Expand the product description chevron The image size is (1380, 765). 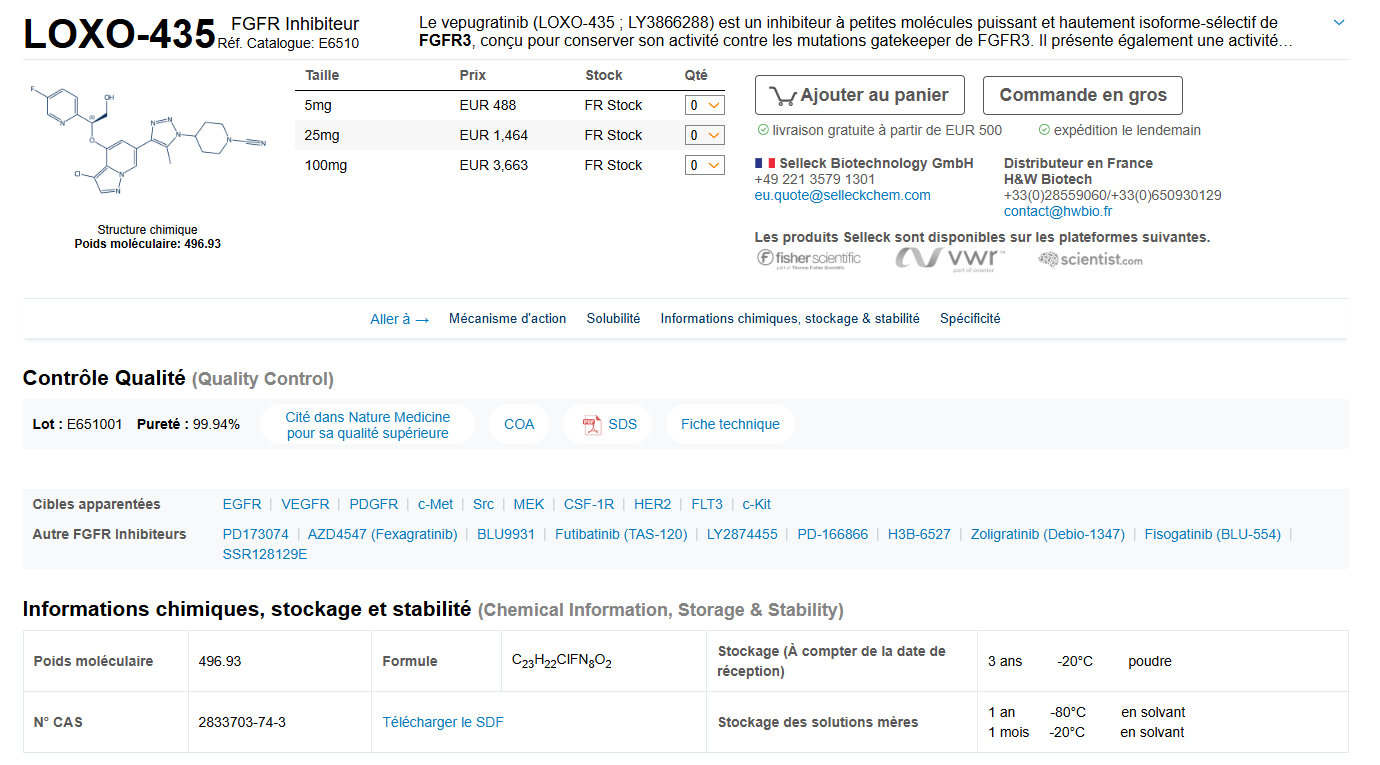(1339, 23)
